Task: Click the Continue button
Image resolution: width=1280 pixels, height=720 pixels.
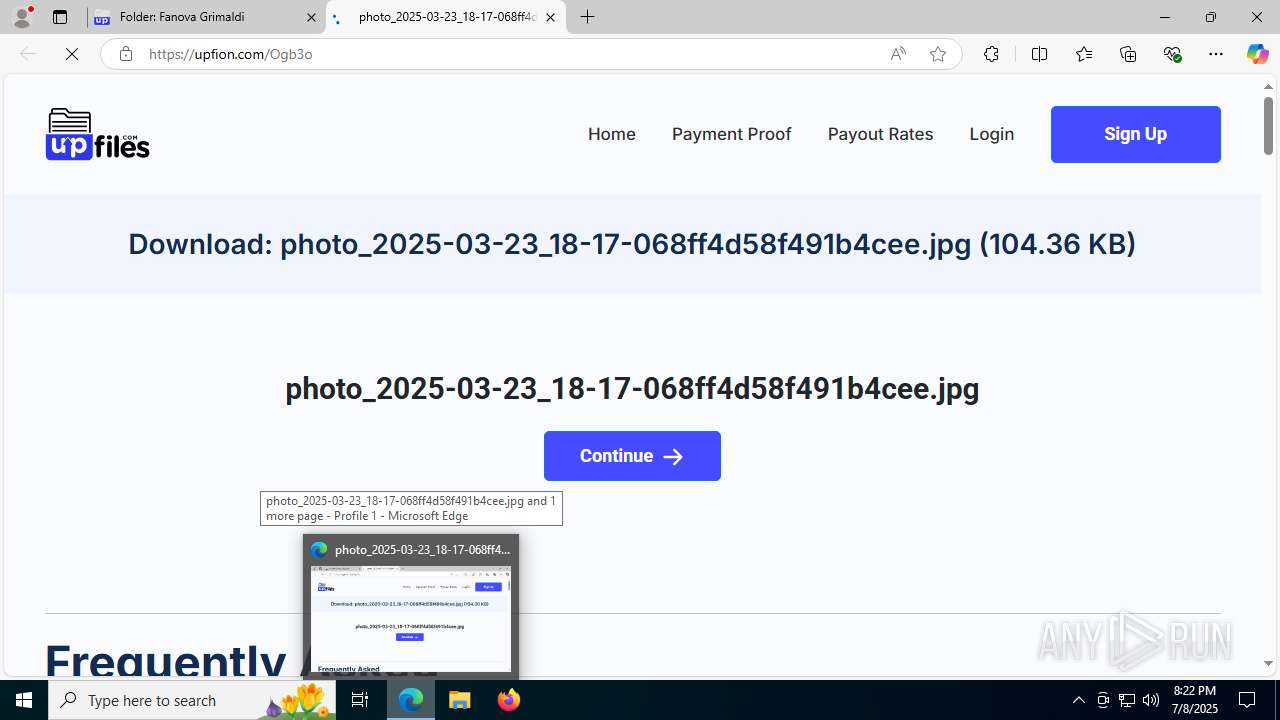Action: (x=632, y=456)
